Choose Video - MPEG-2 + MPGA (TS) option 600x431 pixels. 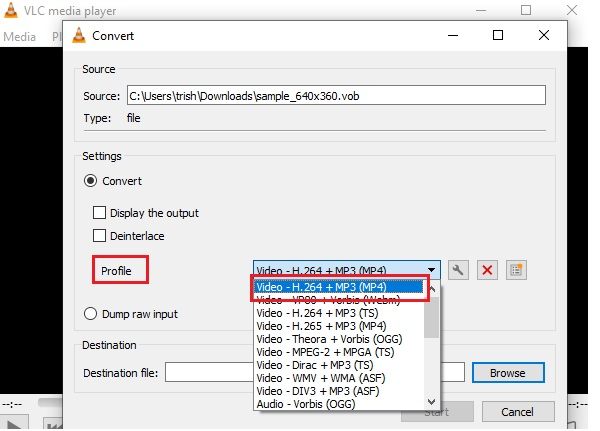coord(339,352)
